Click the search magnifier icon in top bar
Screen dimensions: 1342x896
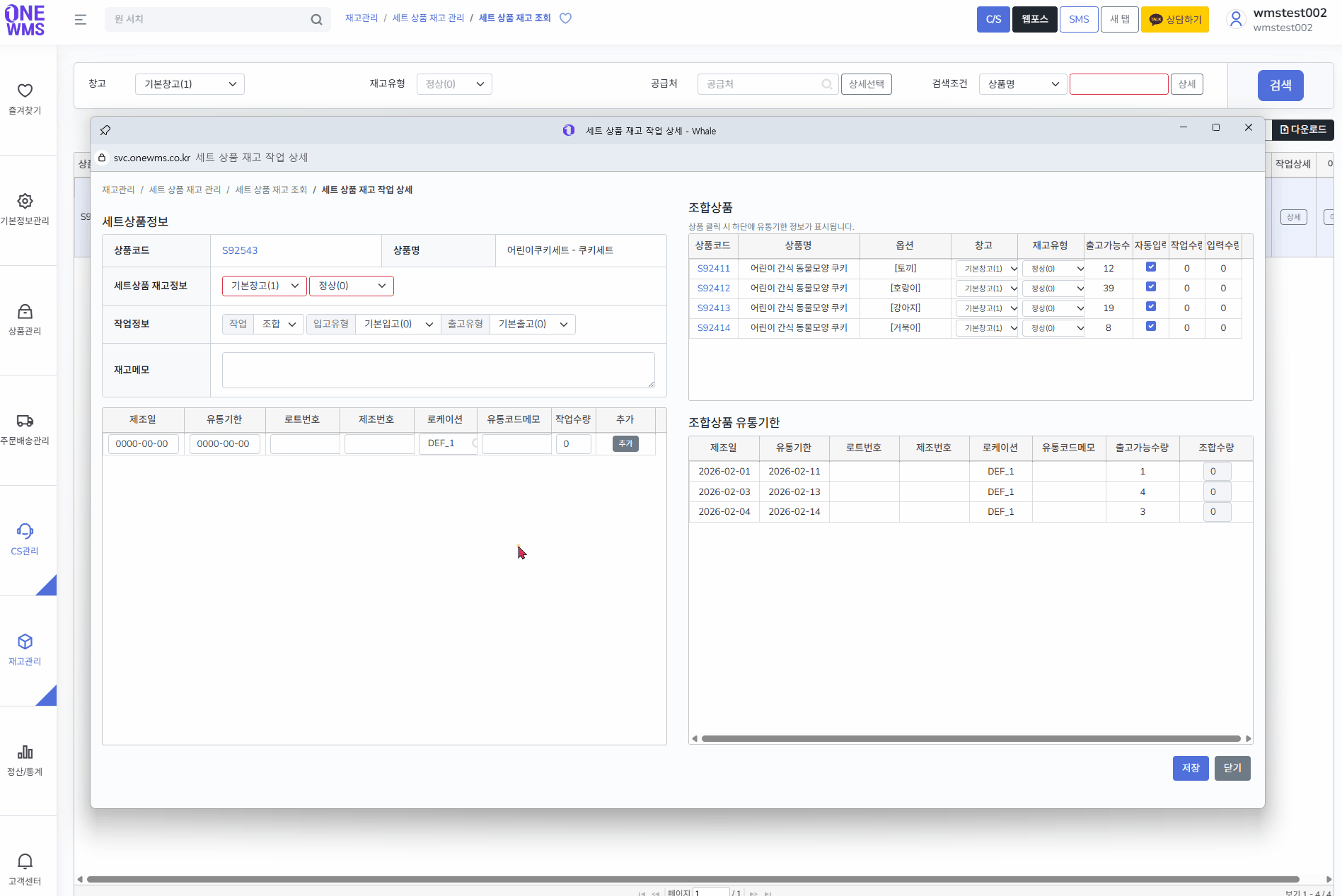[x=316, y=20]
